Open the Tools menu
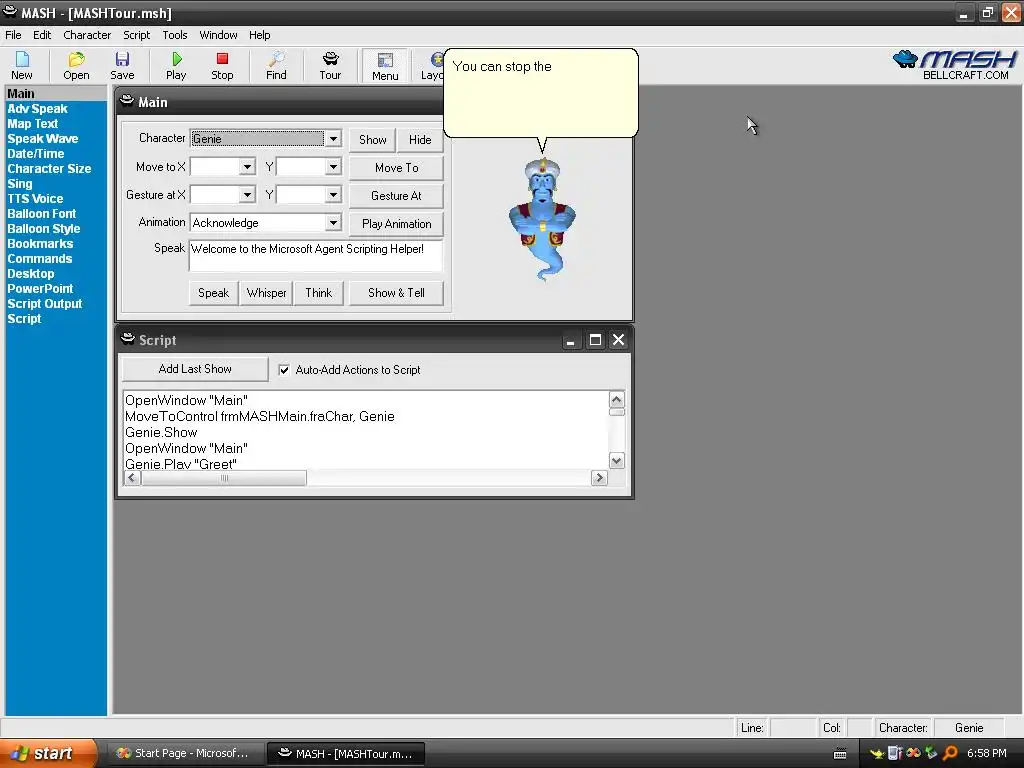The image size is (1024, 768). (x=175, y=35)
